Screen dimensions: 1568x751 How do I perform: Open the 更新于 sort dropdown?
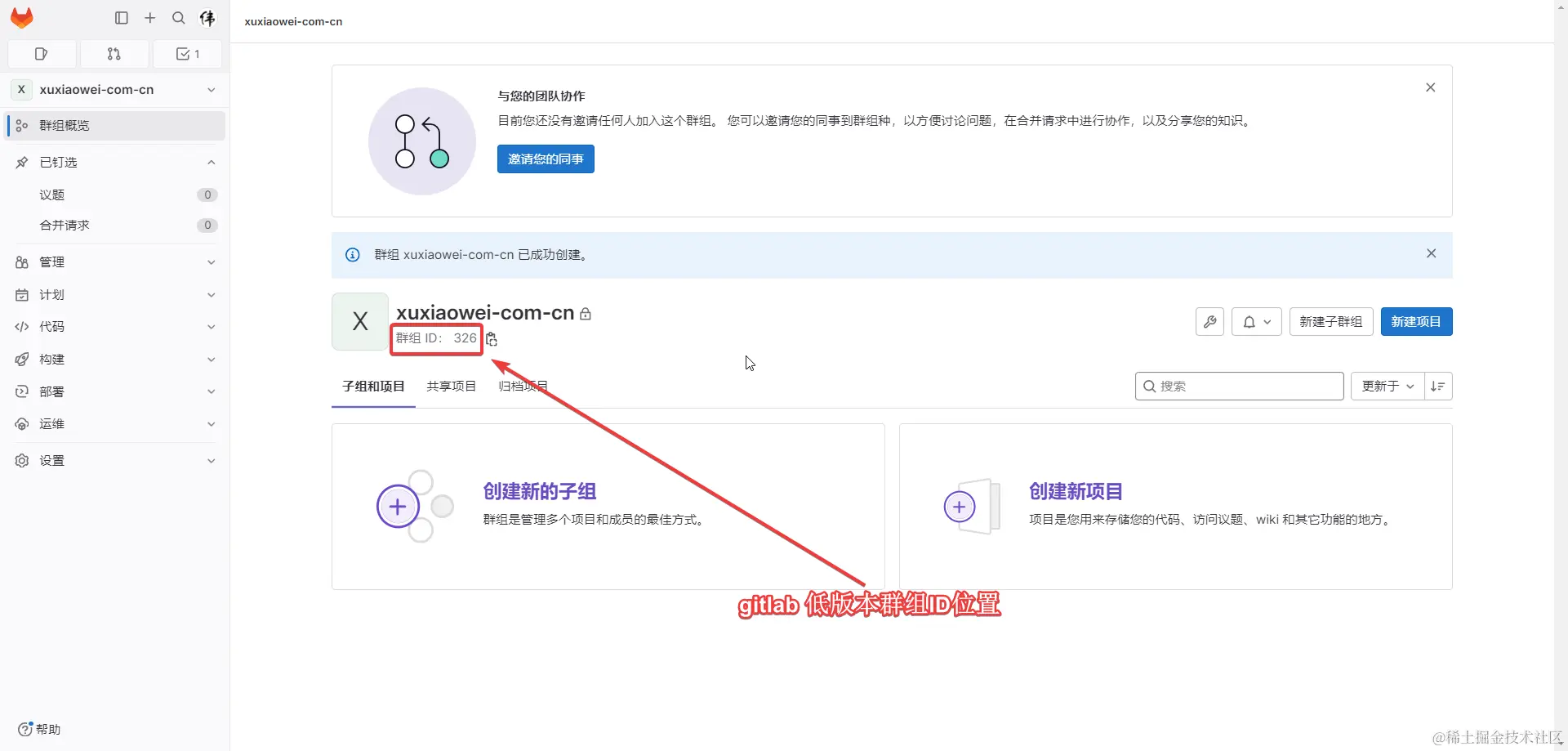[x=1388, y=387]
